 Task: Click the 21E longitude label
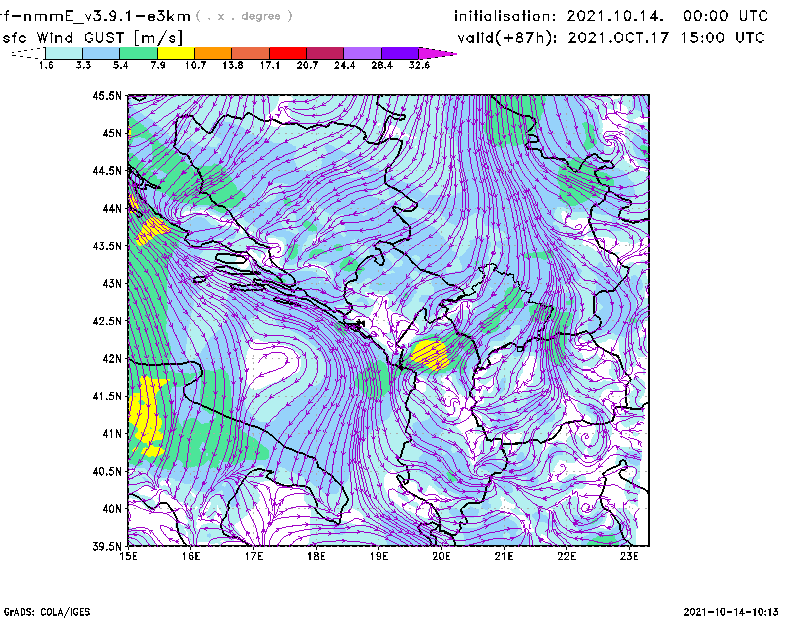[x=504, y=556]
